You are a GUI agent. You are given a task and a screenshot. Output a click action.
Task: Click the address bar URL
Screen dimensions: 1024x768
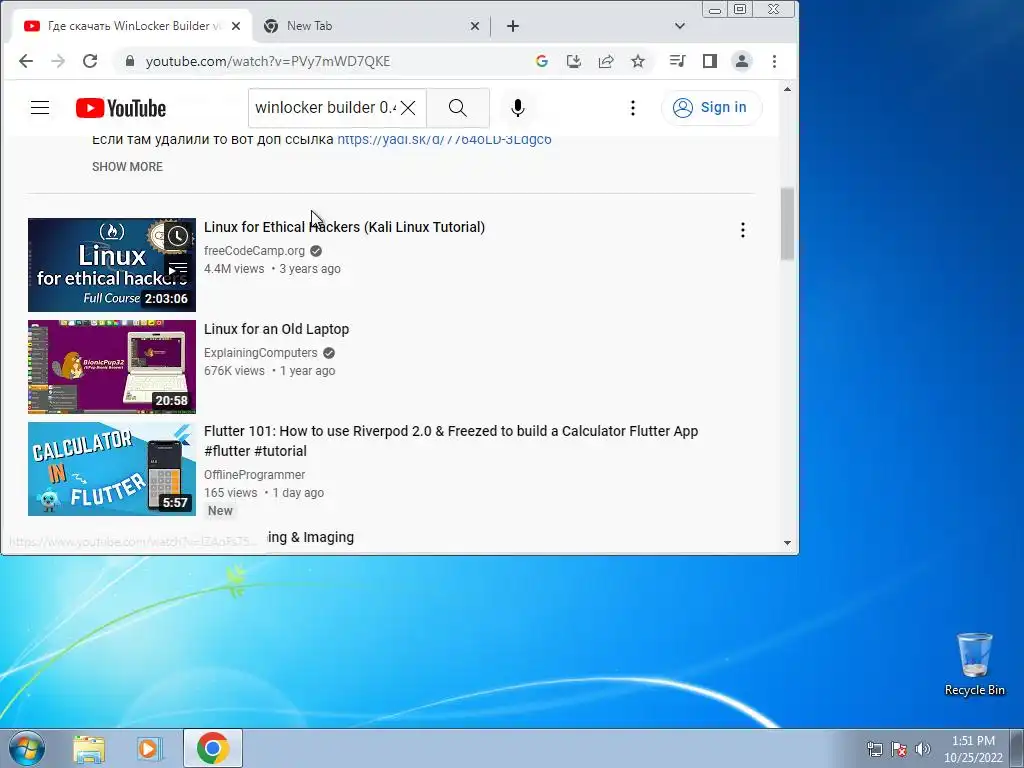268,61
